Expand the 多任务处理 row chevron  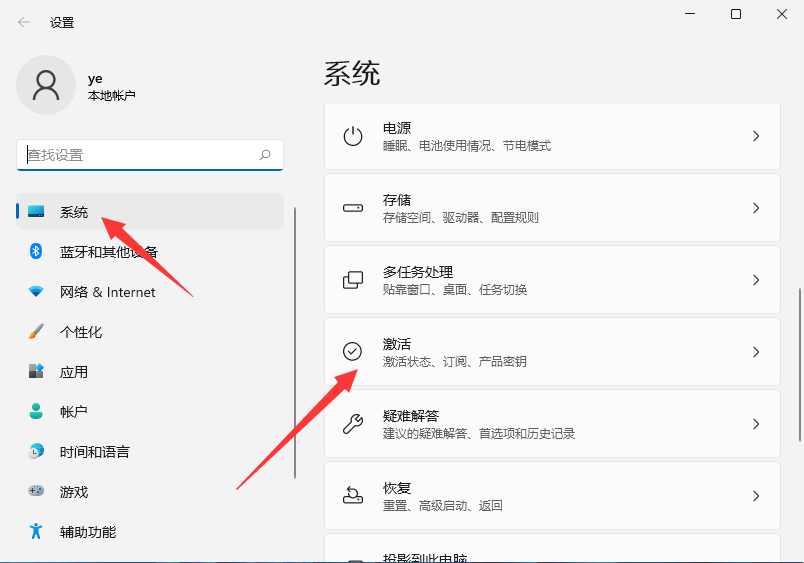756,280
